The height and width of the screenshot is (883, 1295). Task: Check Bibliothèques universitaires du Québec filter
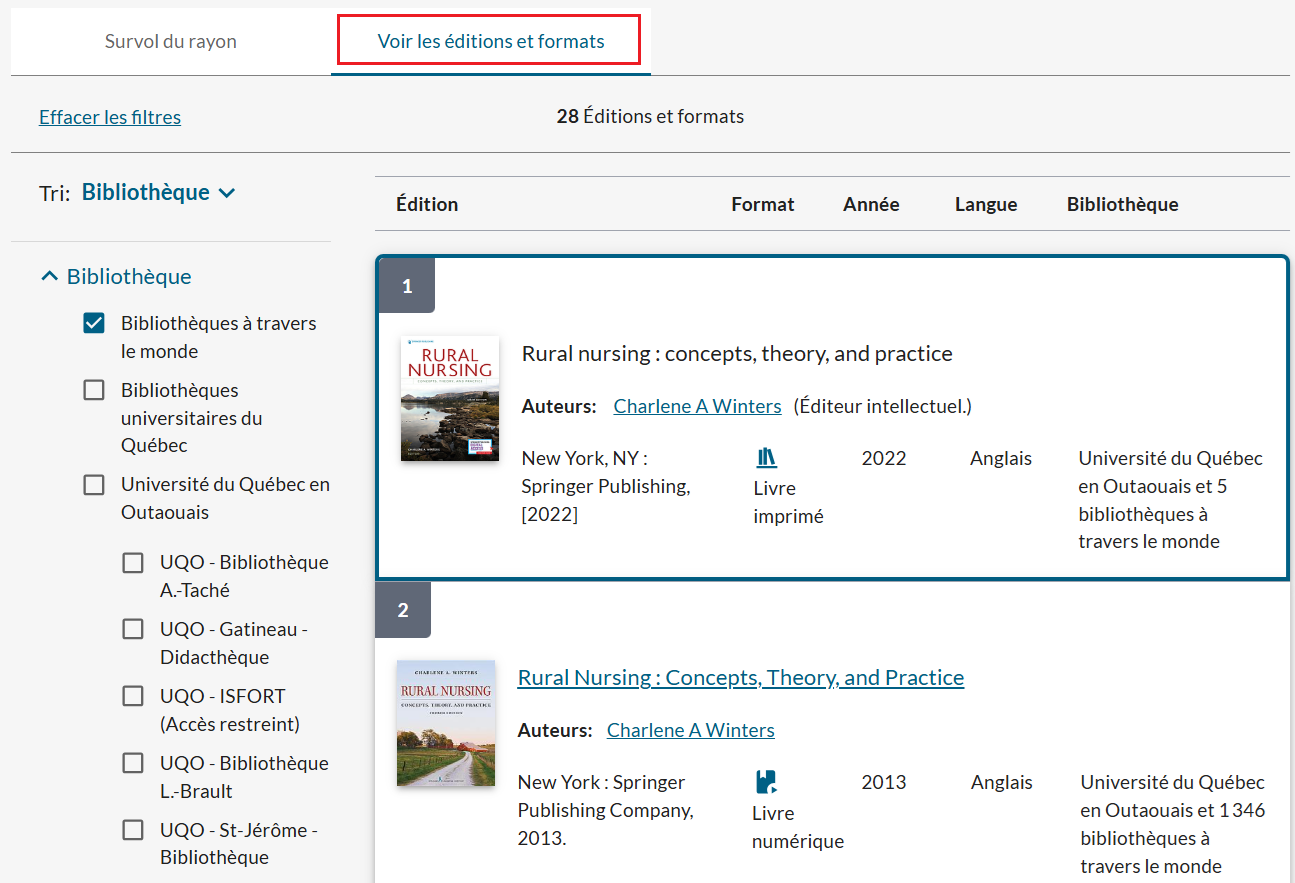[94, 390]
